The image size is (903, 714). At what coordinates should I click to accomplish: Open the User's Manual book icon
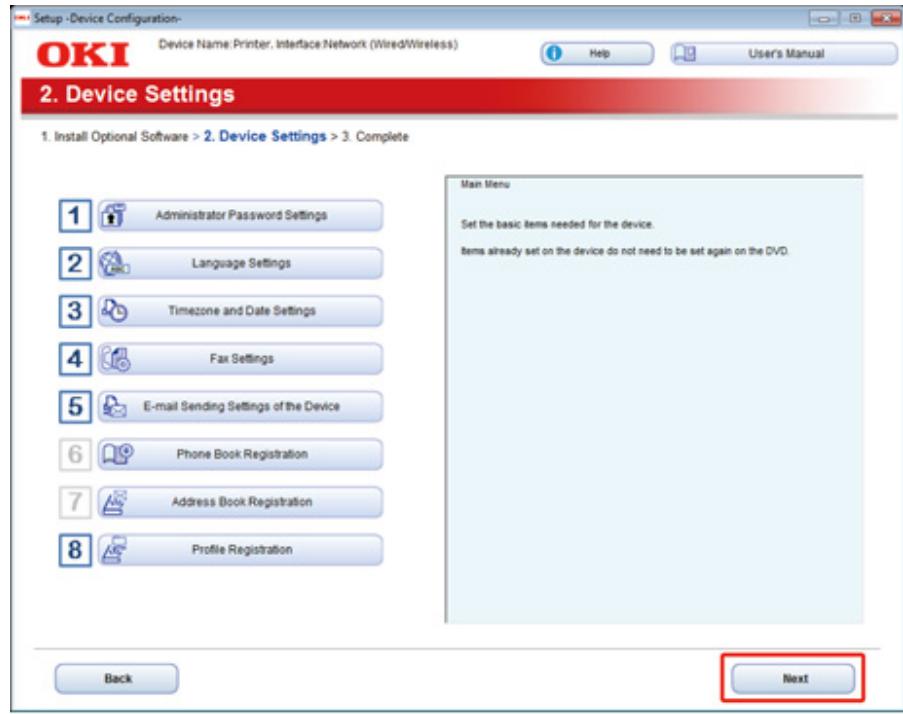pyautogui.click(x=682, y=53)
